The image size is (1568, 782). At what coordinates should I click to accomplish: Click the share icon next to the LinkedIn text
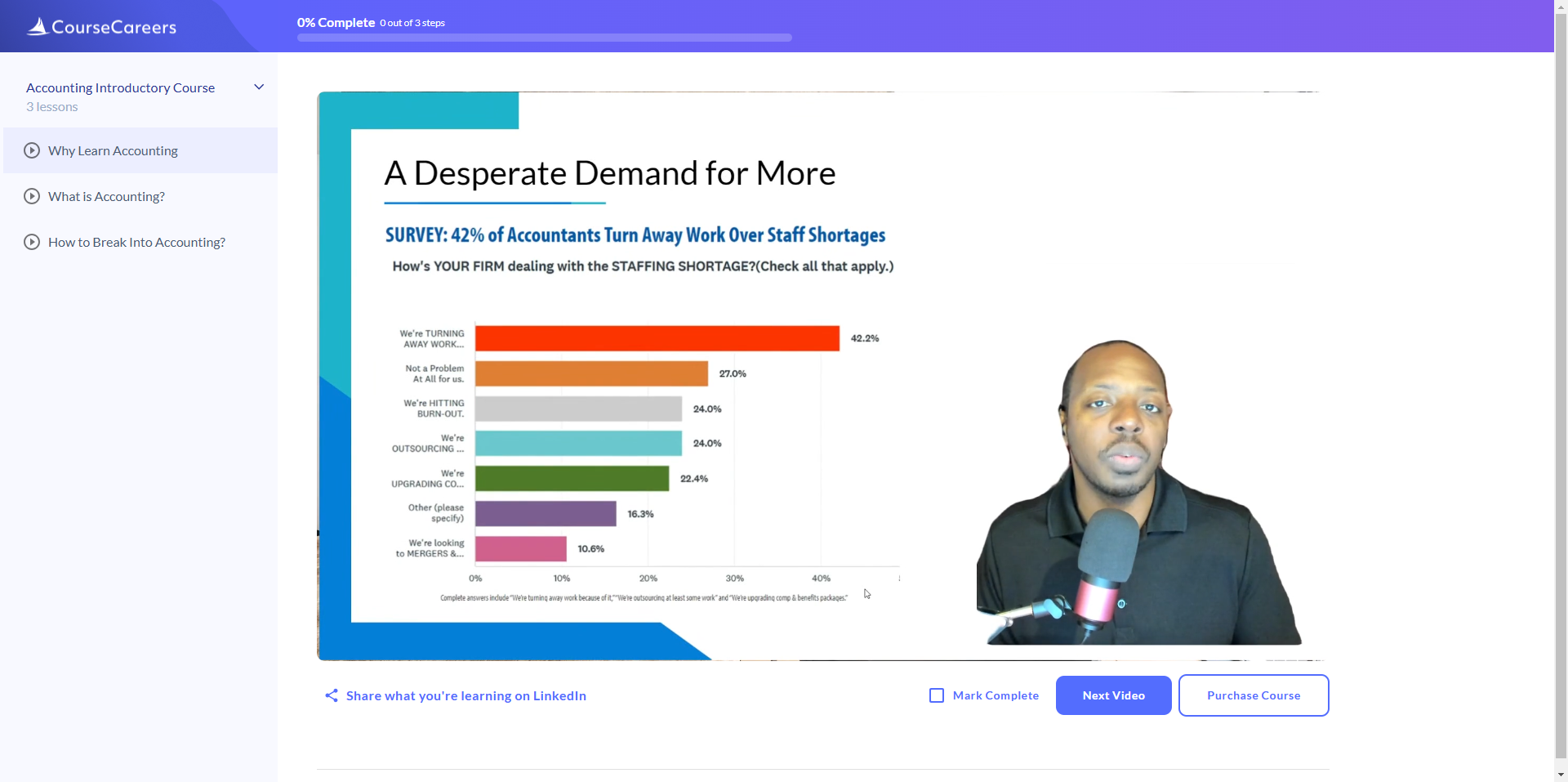330,695
